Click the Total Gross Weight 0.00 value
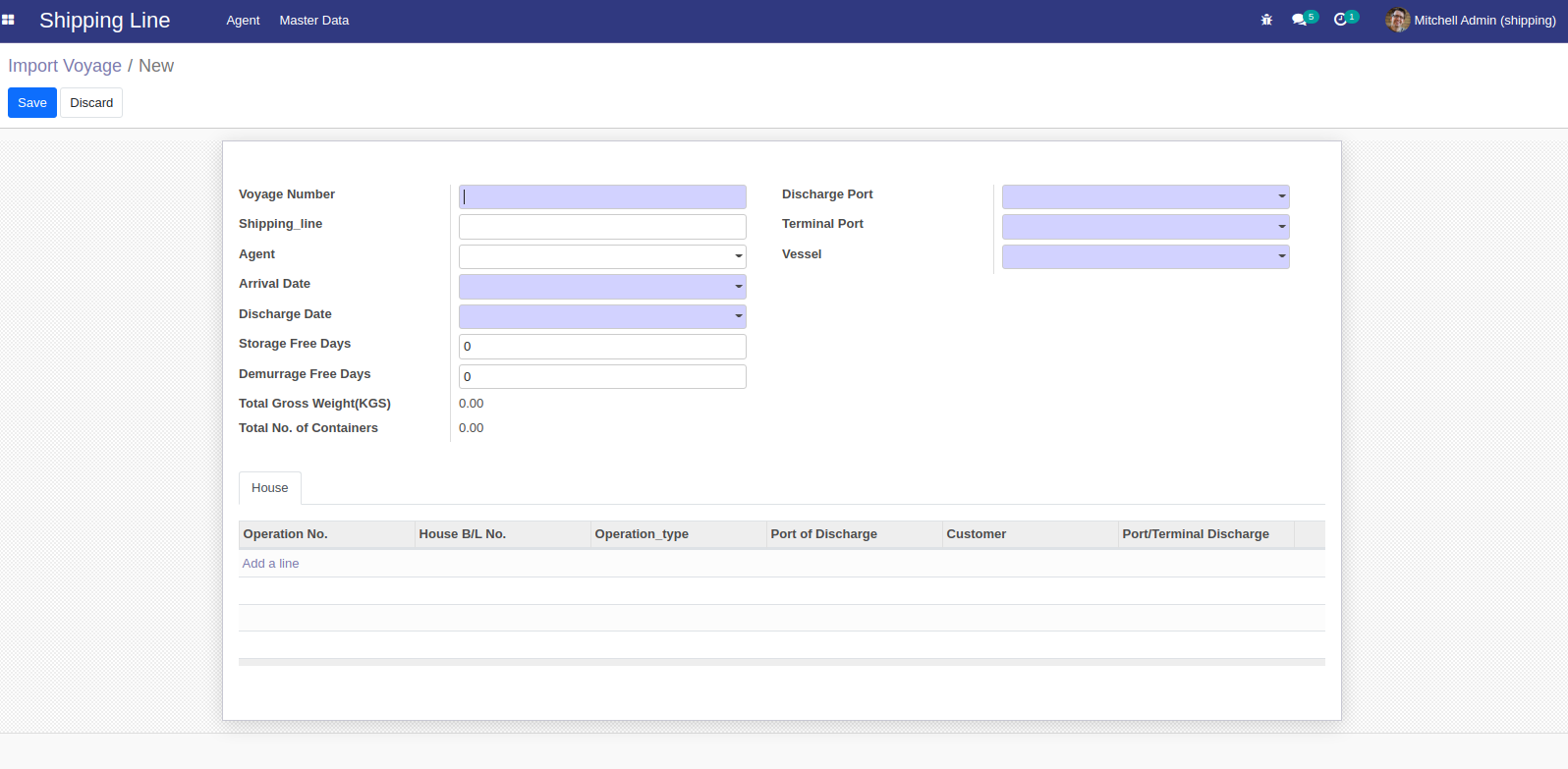This screenshot has height=769, width=1568. [x=472, y=404]
